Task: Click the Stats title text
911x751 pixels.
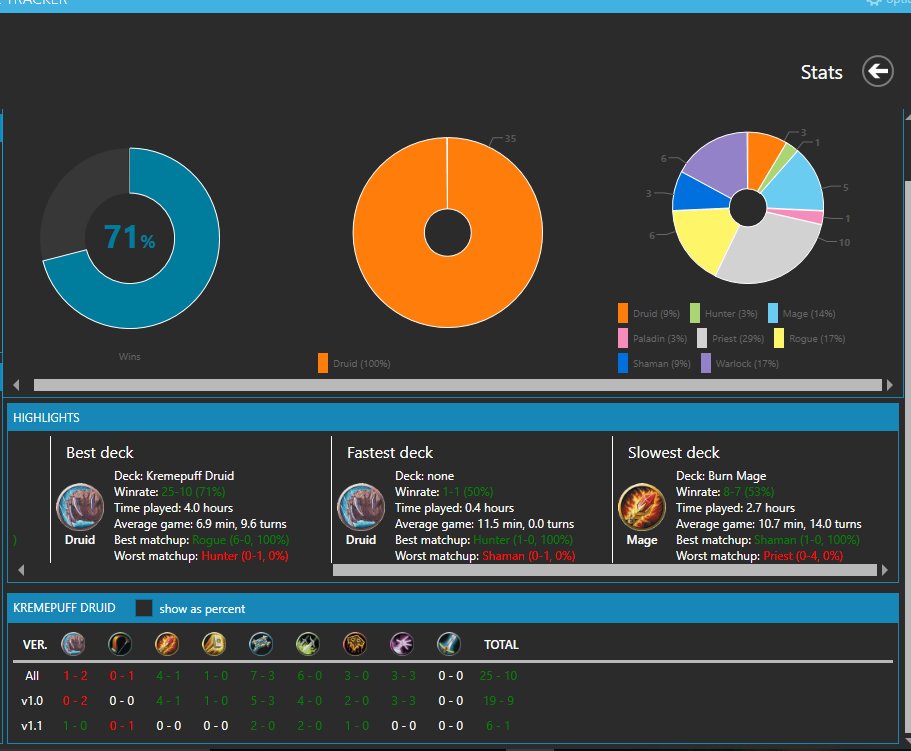Action: [822, 72]
